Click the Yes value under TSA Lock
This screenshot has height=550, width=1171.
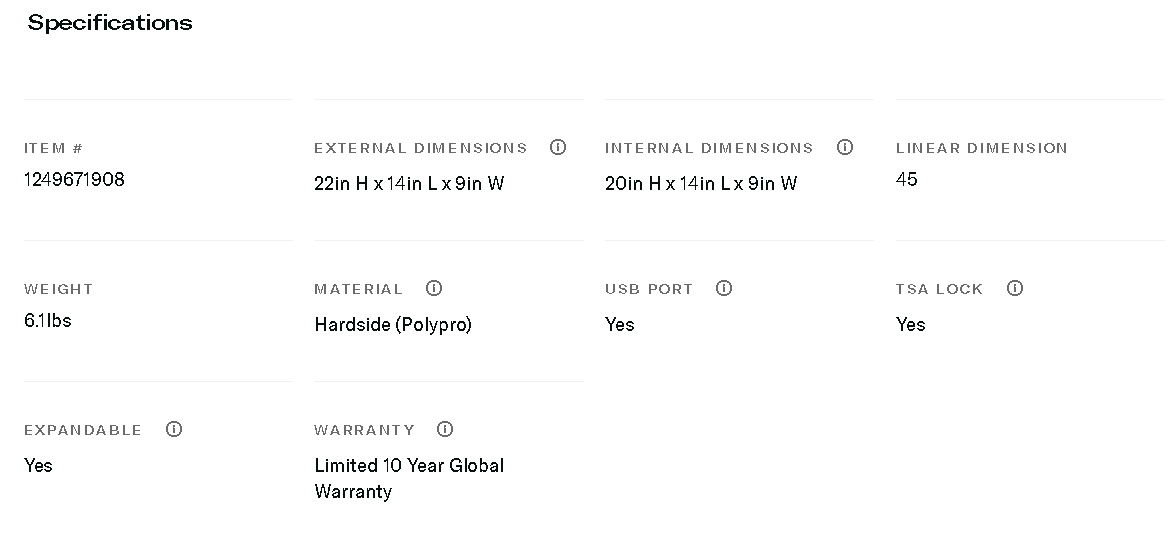pyautogui.click(x=910, y=325)
